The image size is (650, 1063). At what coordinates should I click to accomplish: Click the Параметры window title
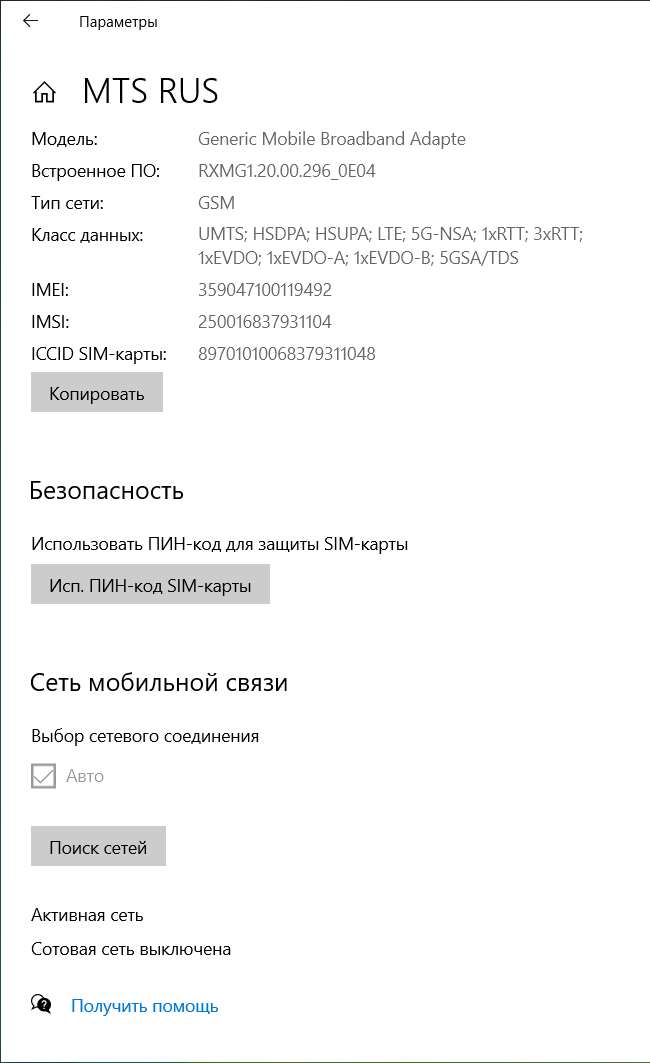coord(118,22)
